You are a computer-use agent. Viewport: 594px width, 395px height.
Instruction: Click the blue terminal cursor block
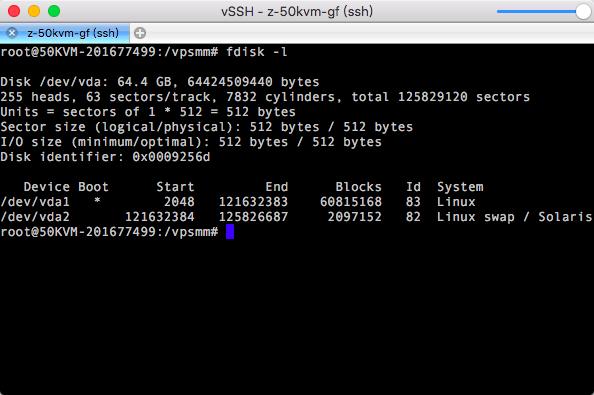click(x=230, y=232)
